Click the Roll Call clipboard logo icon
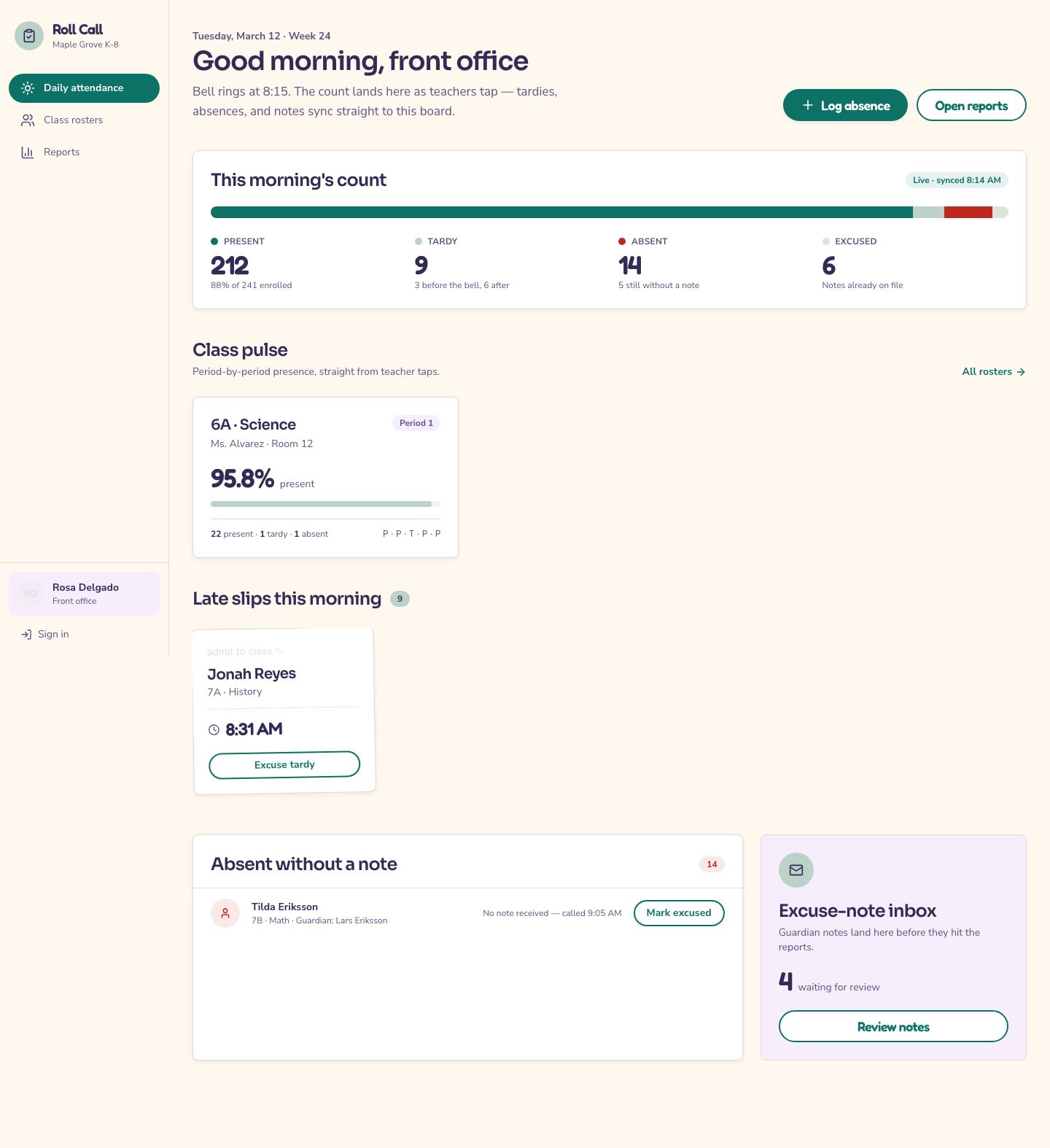1050x1148 pixels. tap(29, 36)
